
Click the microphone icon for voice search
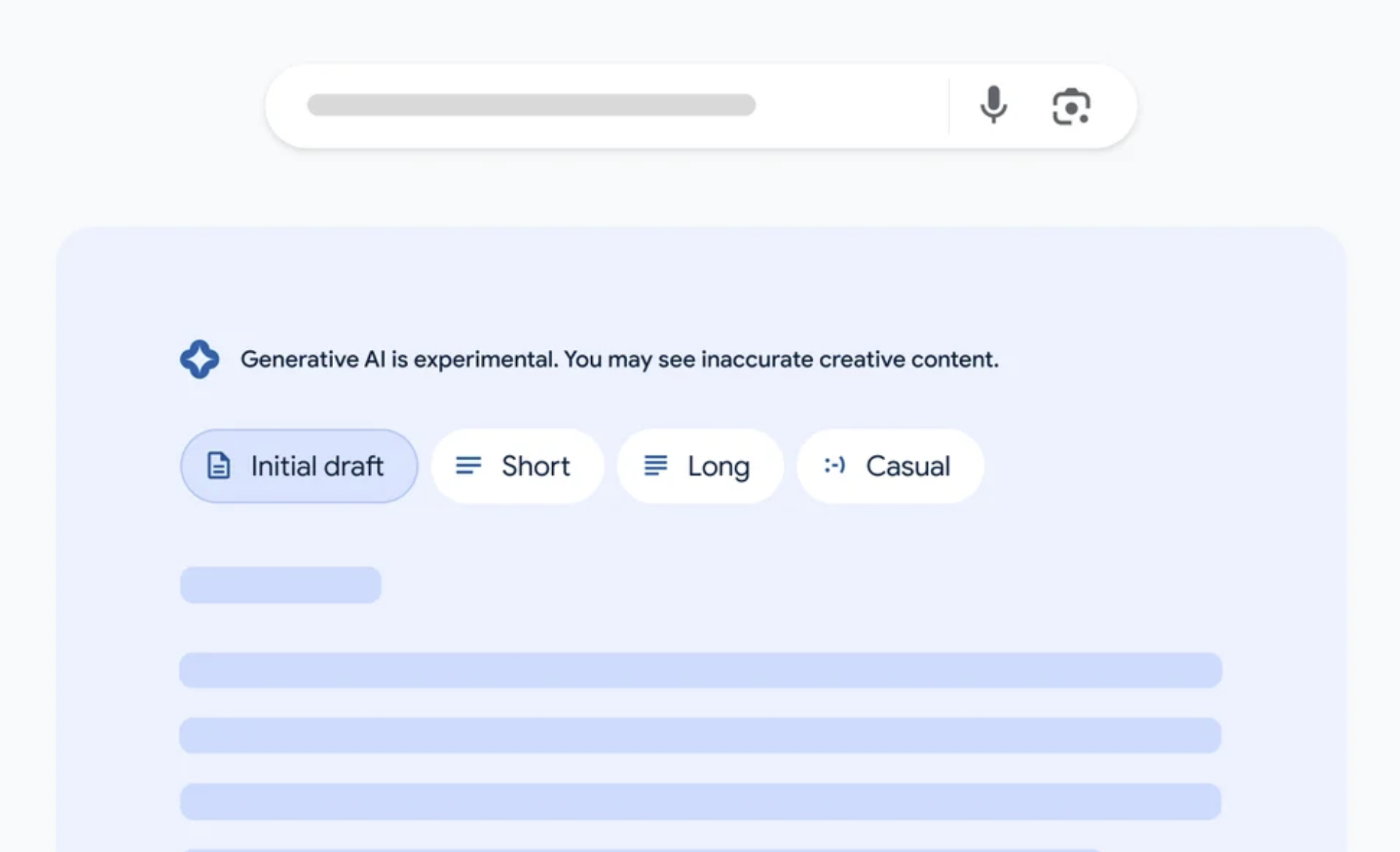pos(993,106)
